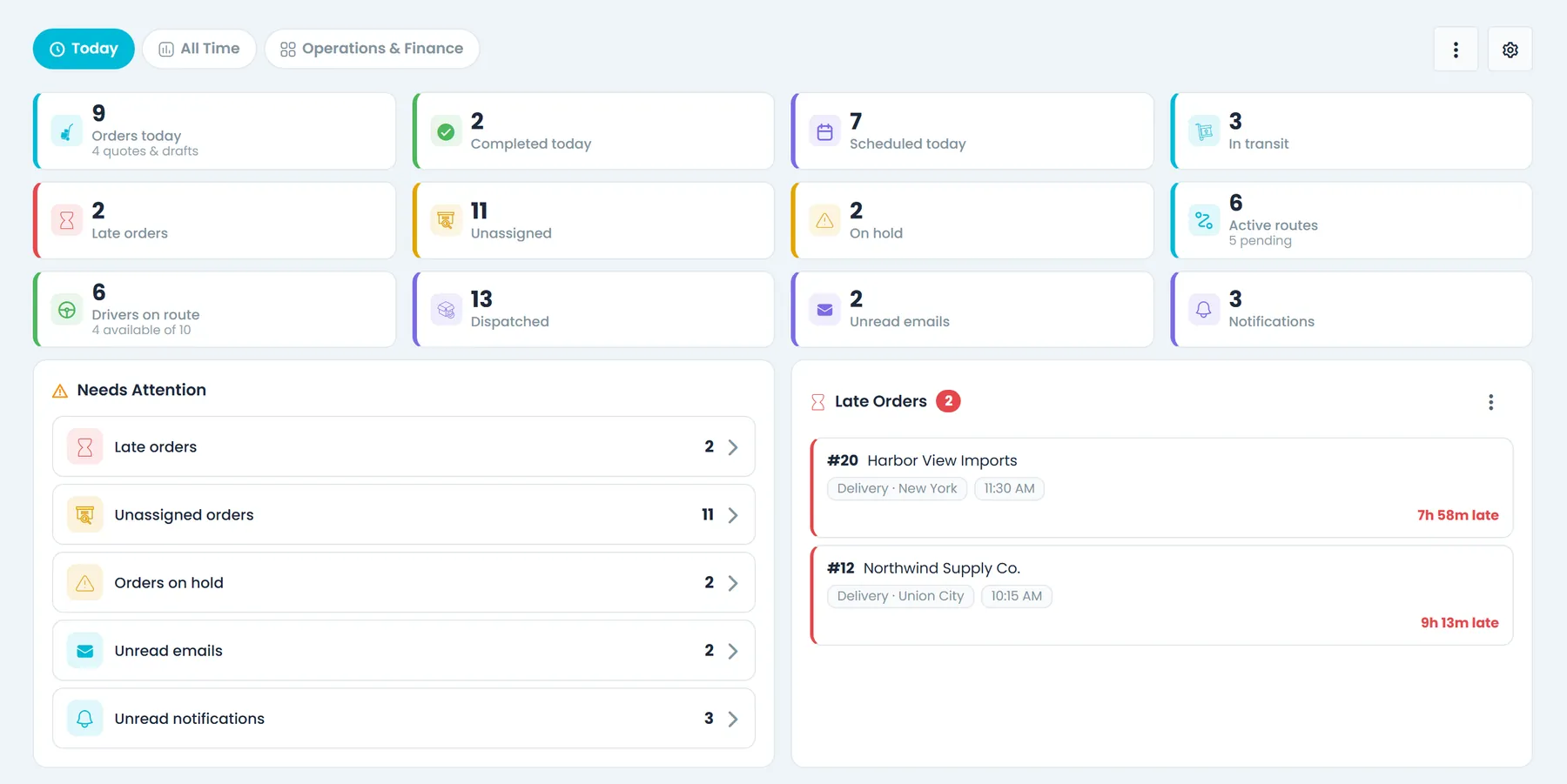Click the Orders today card icon
This screenshot has width=1567, height=784.
click(67, 131)
